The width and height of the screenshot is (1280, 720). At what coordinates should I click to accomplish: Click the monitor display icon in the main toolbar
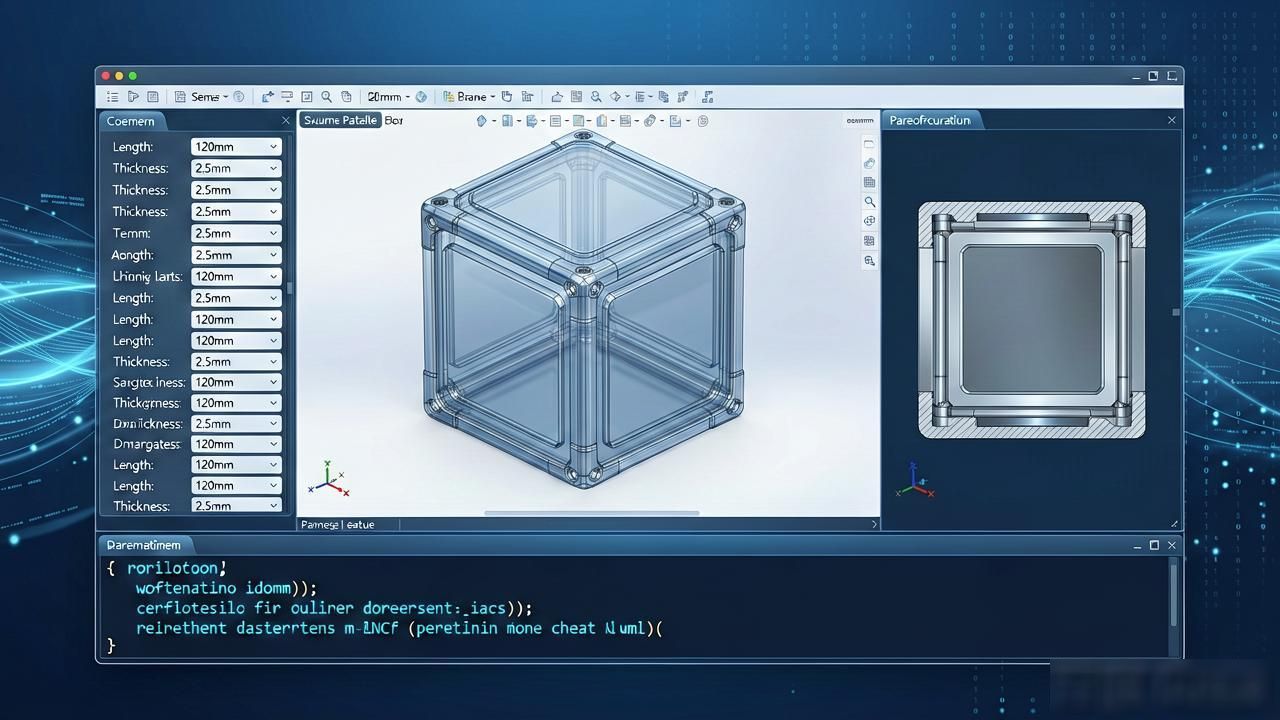286,96
